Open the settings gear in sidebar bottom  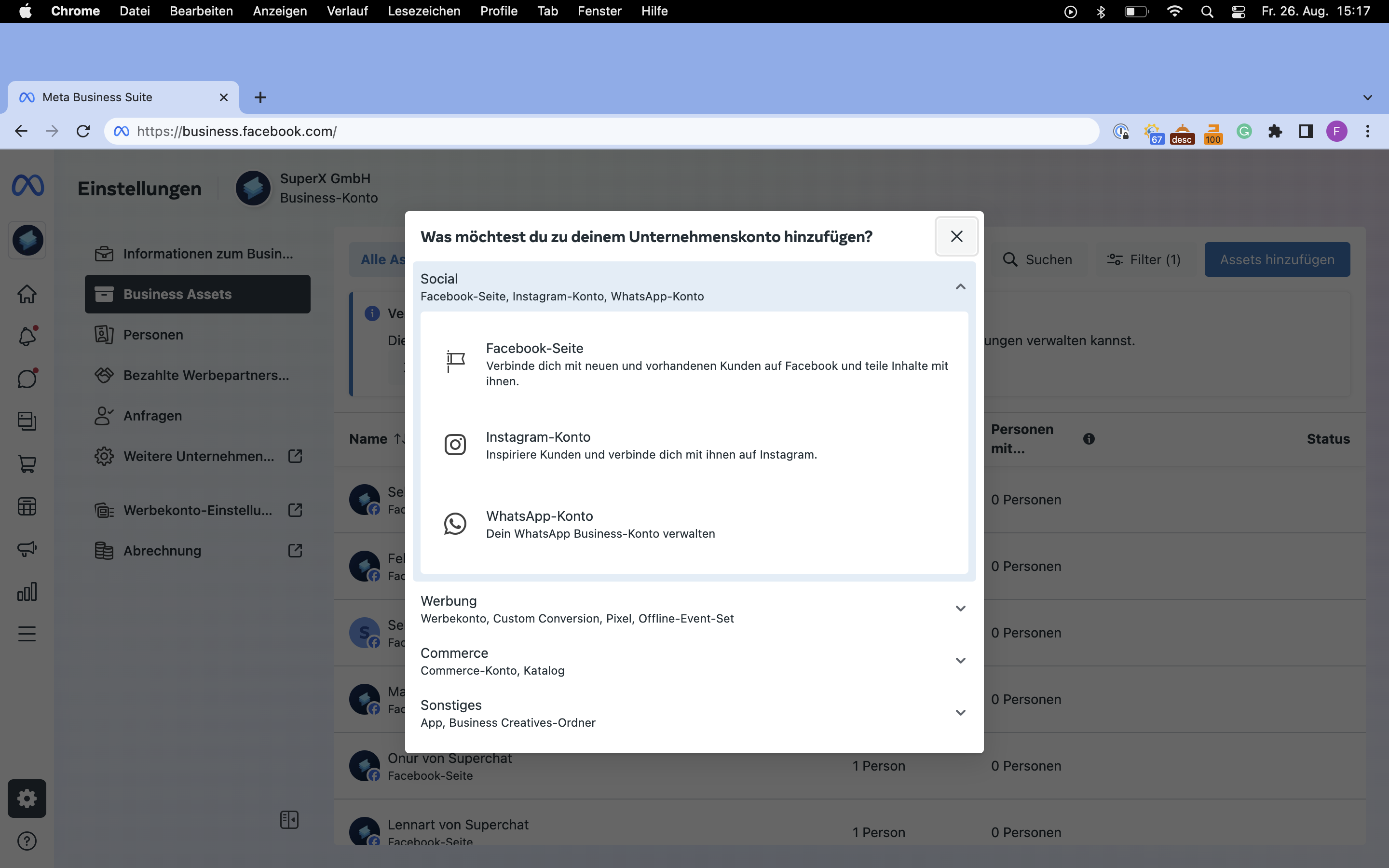coord(27,799)
